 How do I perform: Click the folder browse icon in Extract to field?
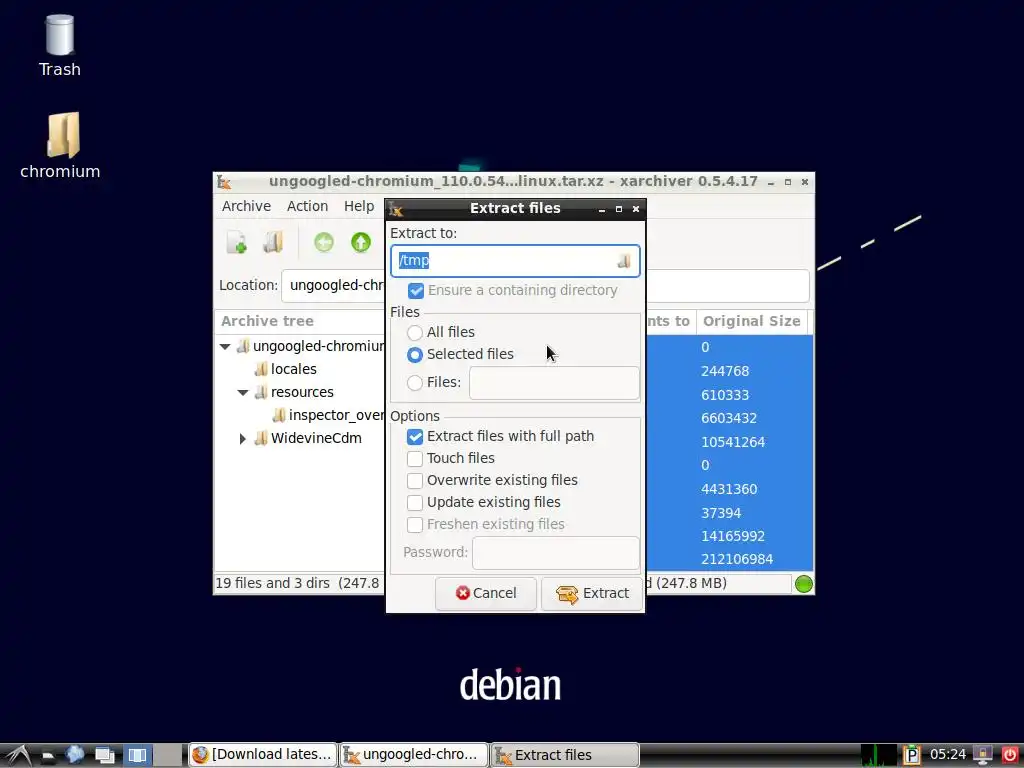624,261
